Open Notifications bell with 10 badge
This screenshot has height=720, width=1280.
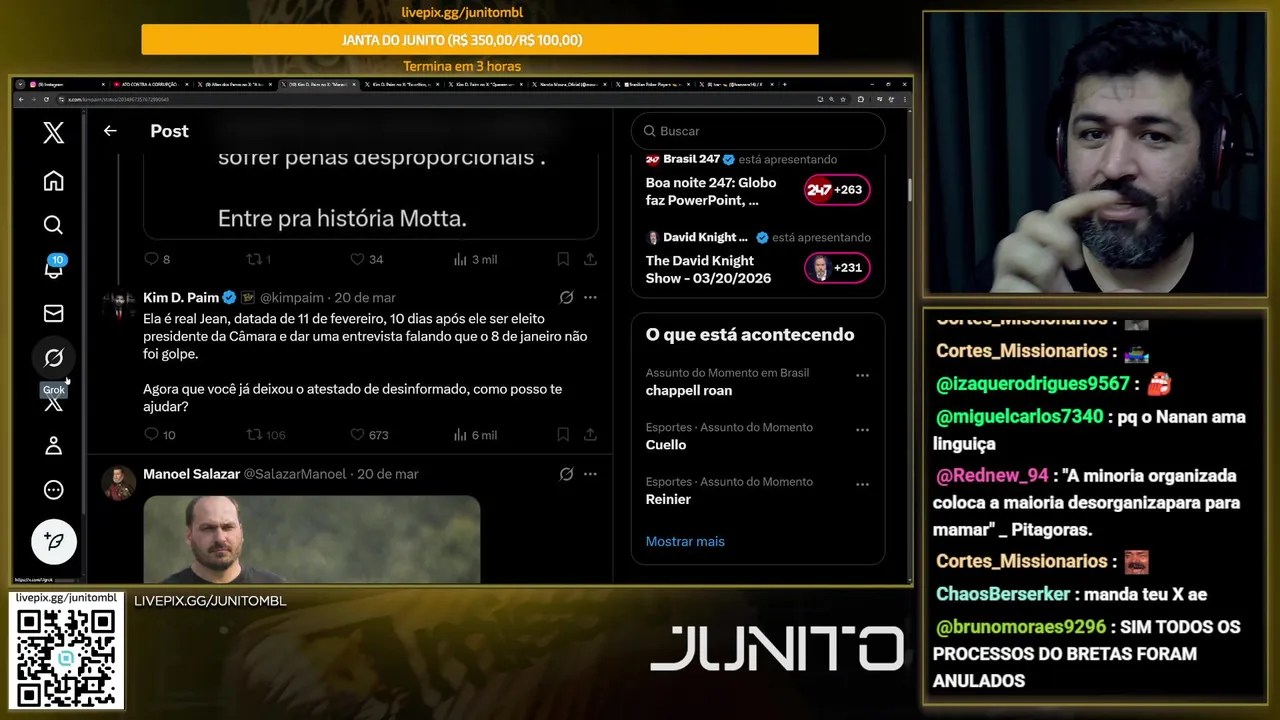[54, 268]
